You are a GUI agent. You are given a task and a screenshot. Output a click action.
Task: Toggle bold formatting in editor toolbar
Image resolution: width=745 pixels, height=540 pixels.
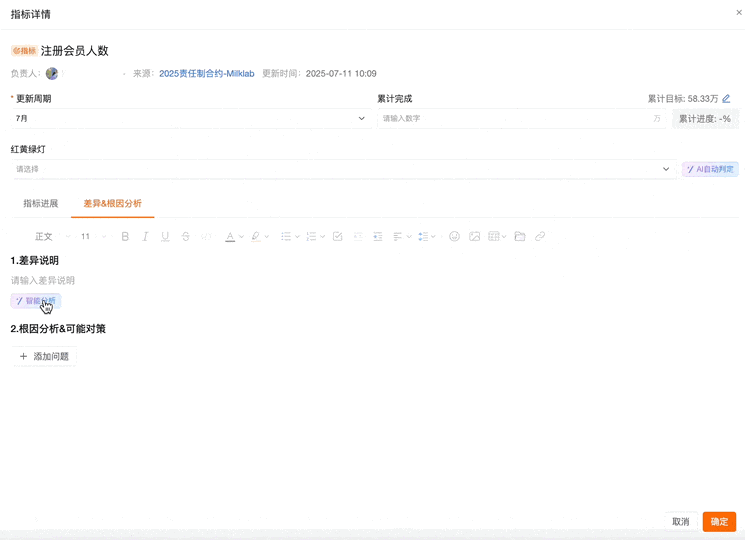coord(125,237)
